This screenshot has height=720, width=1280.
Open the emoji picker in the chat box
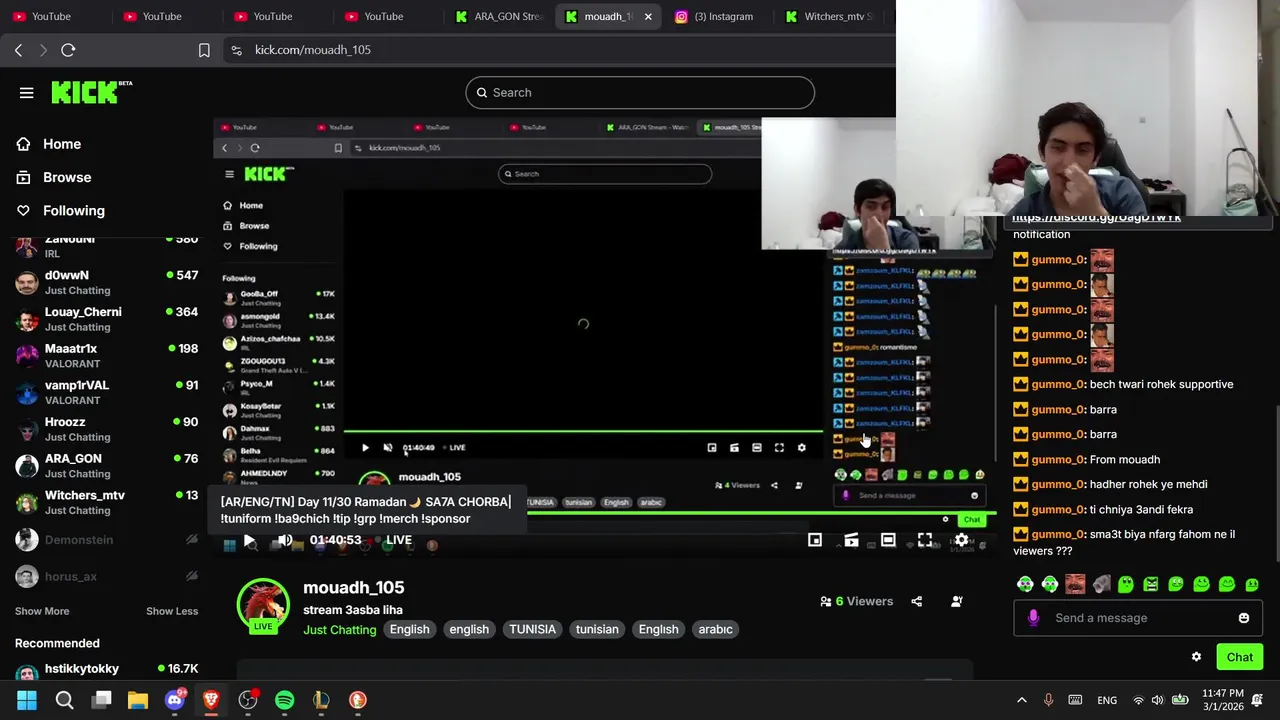(1244, 618)
